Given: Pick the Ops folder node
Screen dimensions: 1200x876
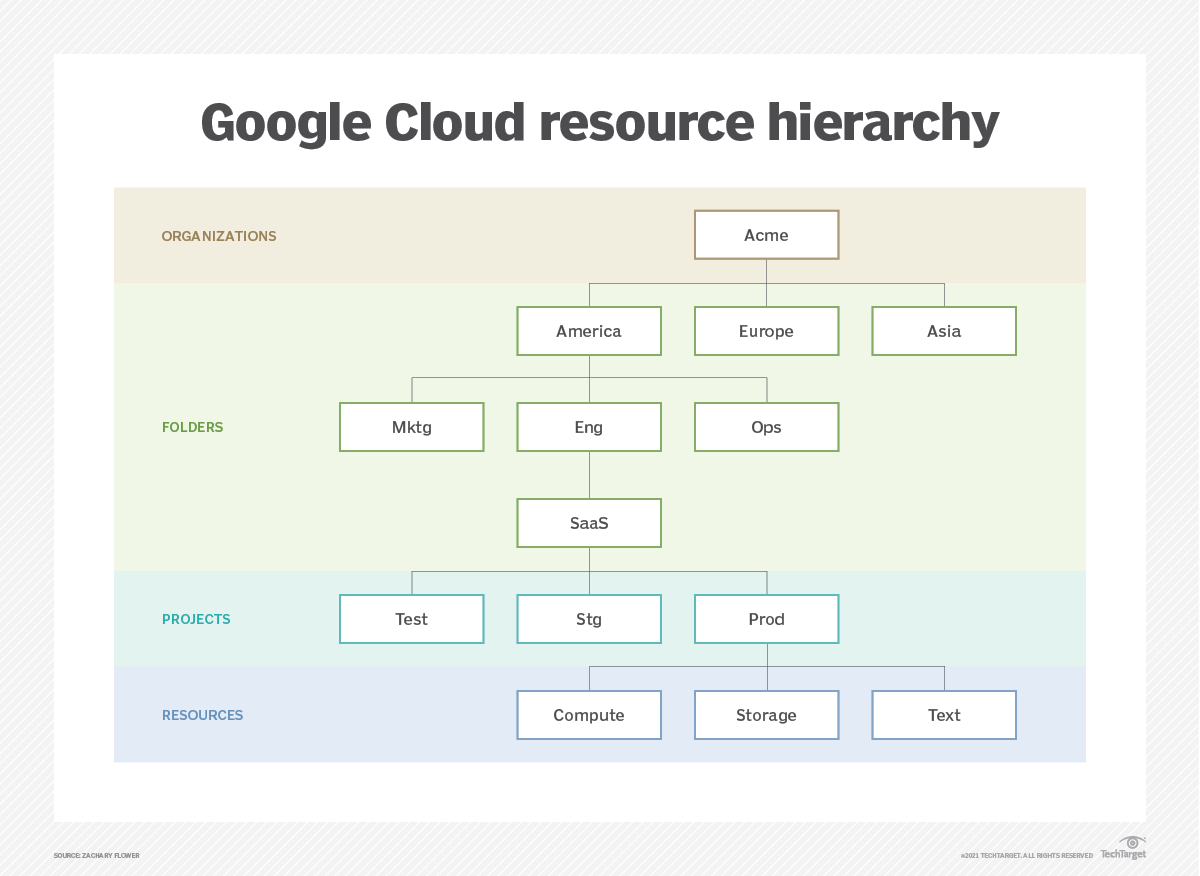Looking at the screenshot, I should coord(766,427).
